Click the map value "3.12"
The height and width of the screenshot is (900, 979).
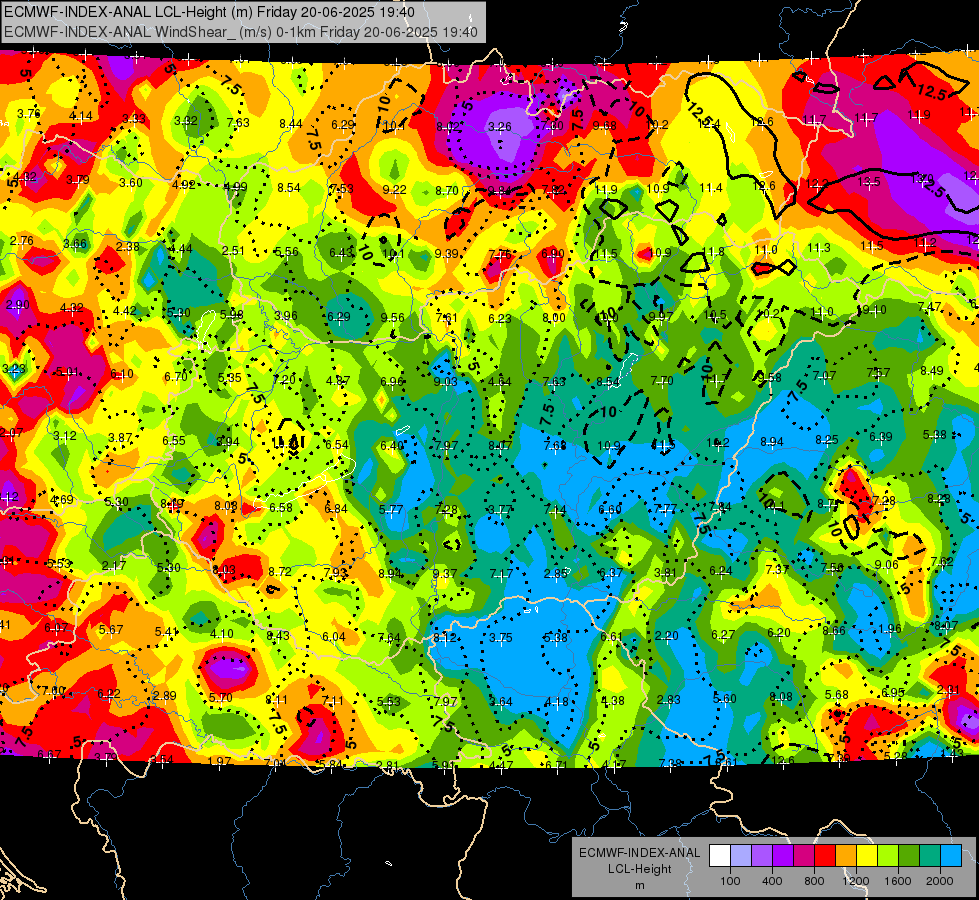[x=64, y=435]
